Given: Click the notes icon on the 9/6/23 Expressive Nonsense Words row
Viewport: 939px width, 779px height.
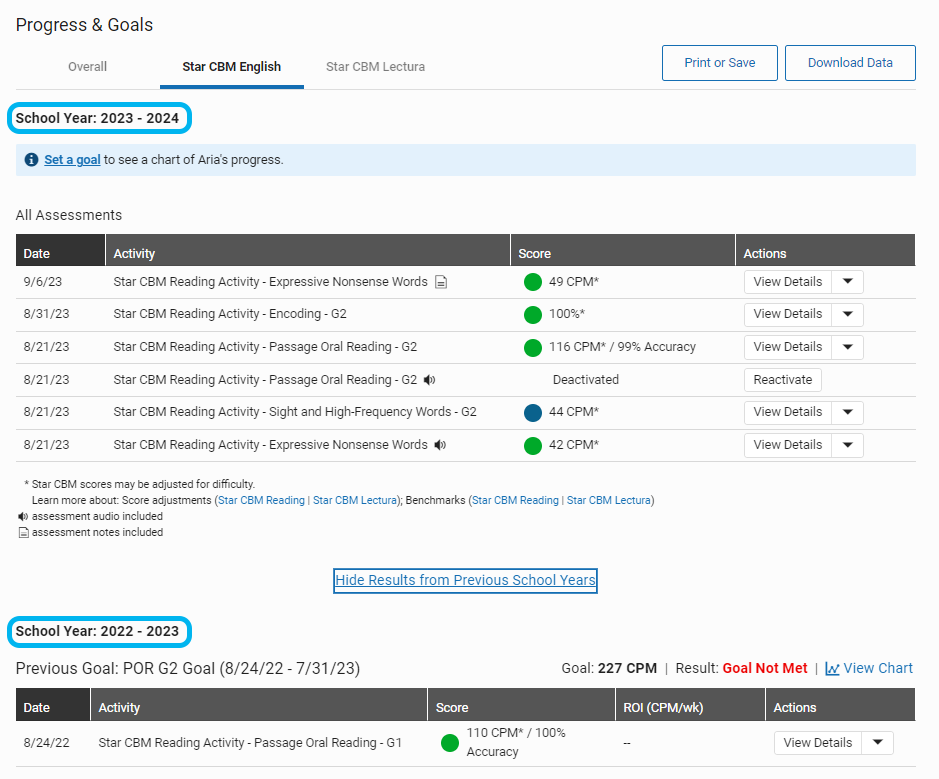Looking at the screenshot, I should coord(441,282).
